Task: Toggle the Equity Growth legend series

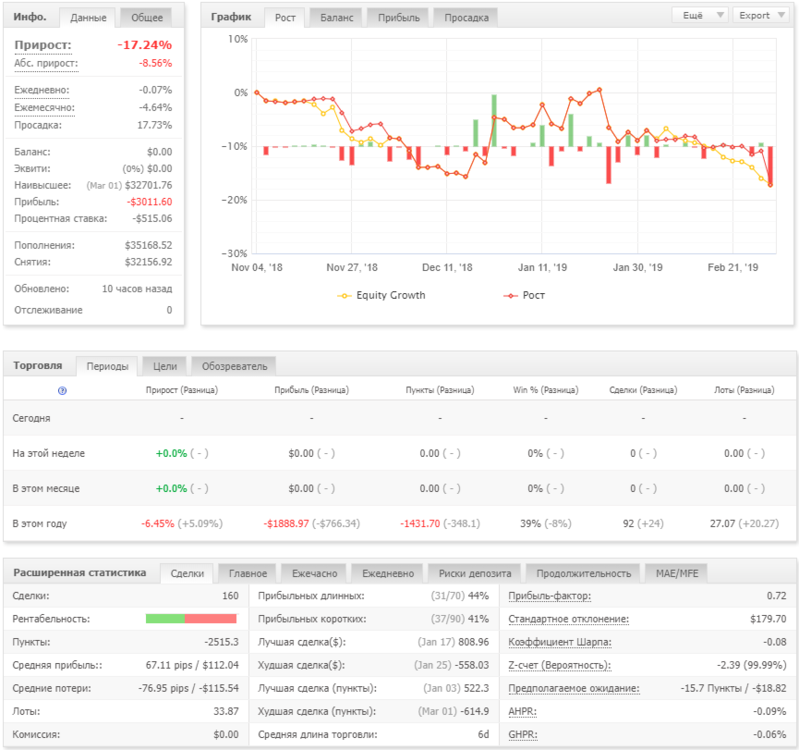Action: (381, 296)
